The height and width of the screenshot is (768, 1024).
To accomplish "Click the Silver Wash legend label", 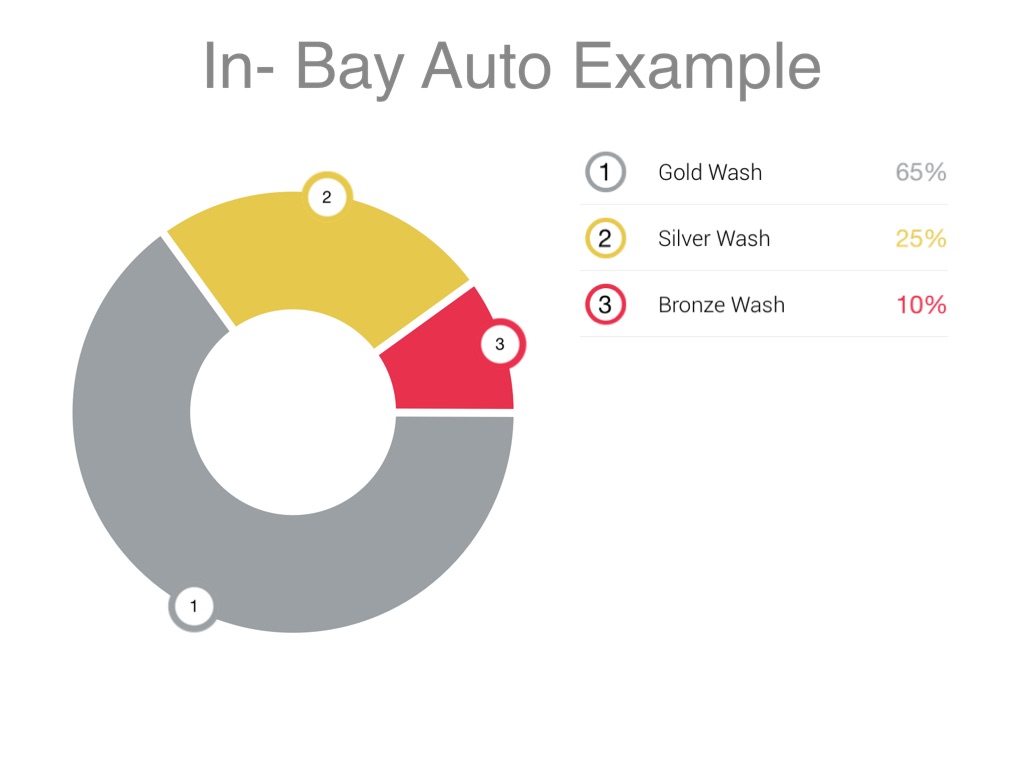I will coord(714,239).
